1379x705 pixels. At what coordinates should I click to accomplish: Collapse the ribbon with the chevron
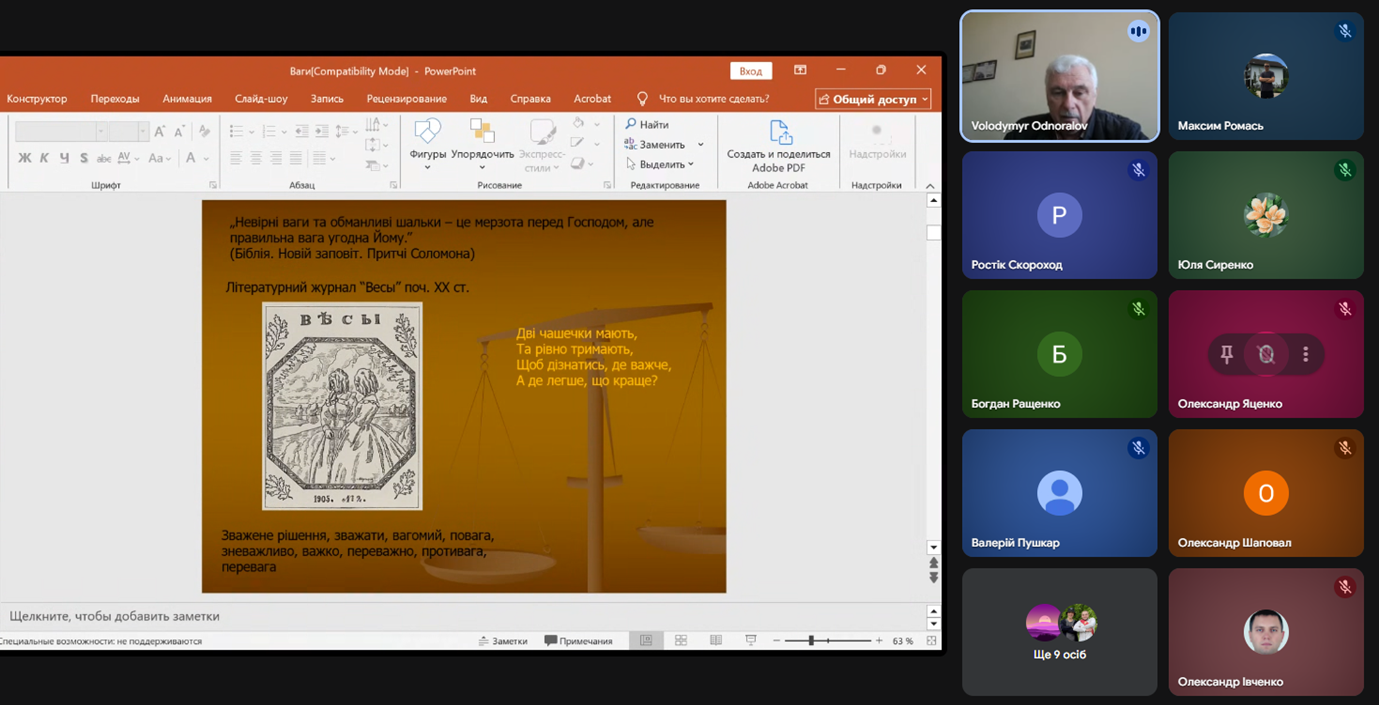click(930, 186)
